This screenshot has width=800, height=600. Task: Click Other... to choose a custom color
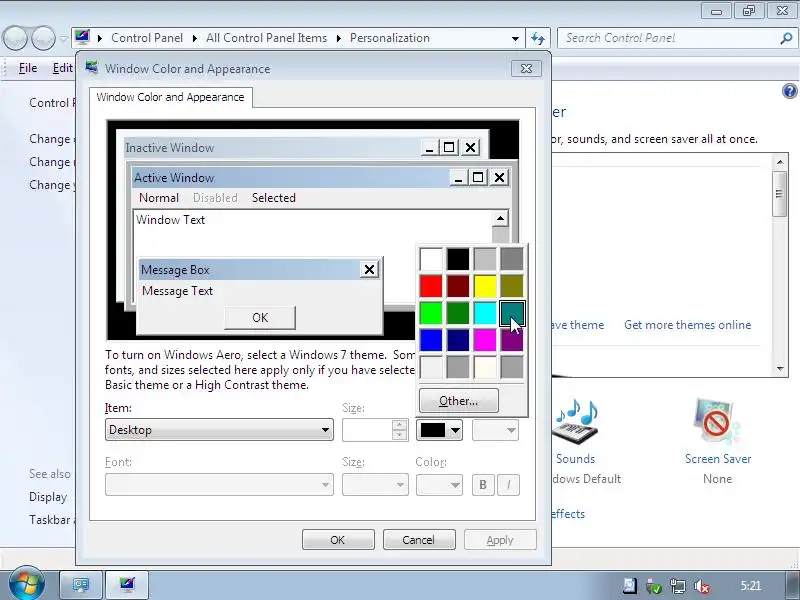point(459,401)
